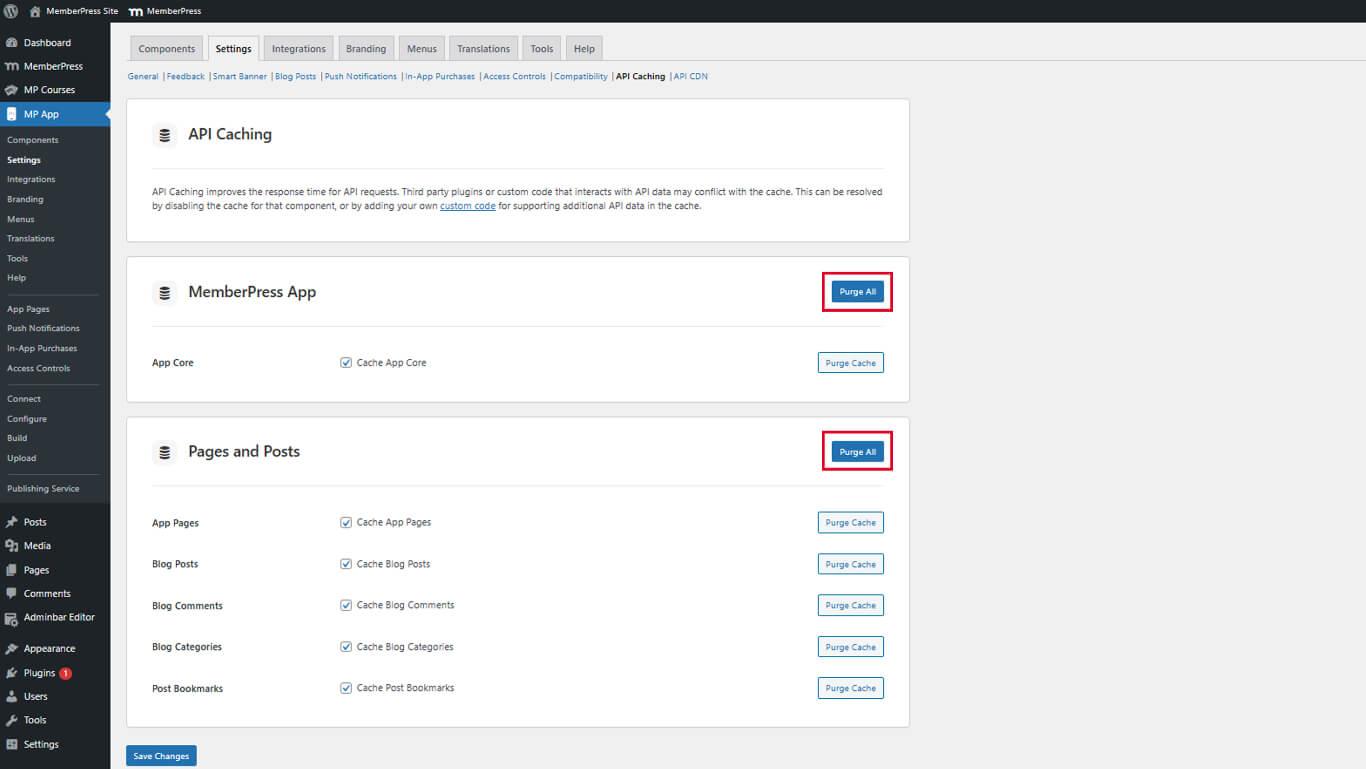
Task: Expand the Plugins menu in the sidebar
Action: point(37,672)
